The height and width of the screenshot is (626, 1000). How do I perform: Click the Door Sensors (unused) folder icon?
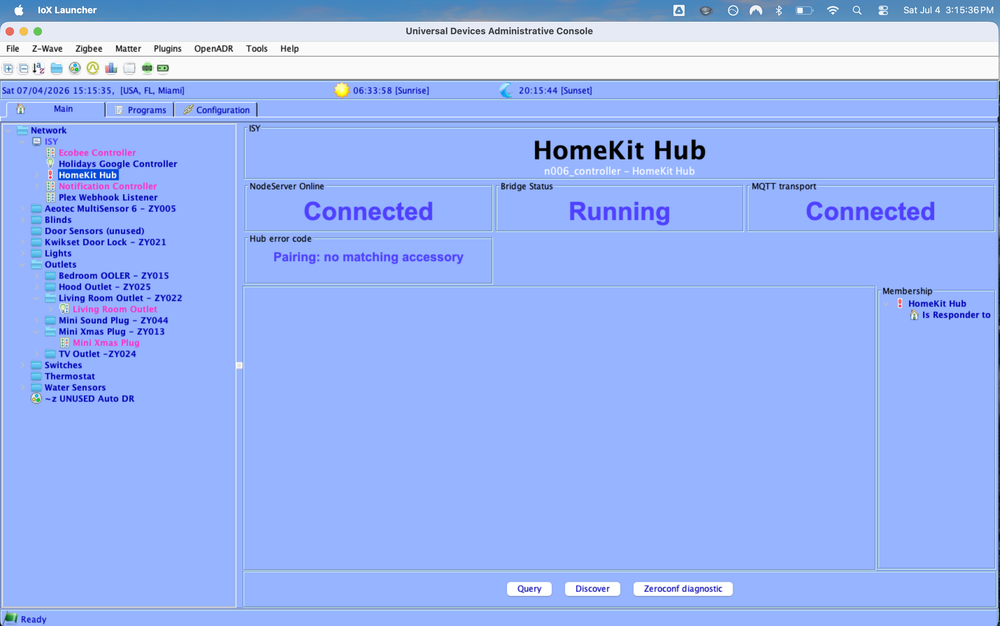click(x=36, y=231)
